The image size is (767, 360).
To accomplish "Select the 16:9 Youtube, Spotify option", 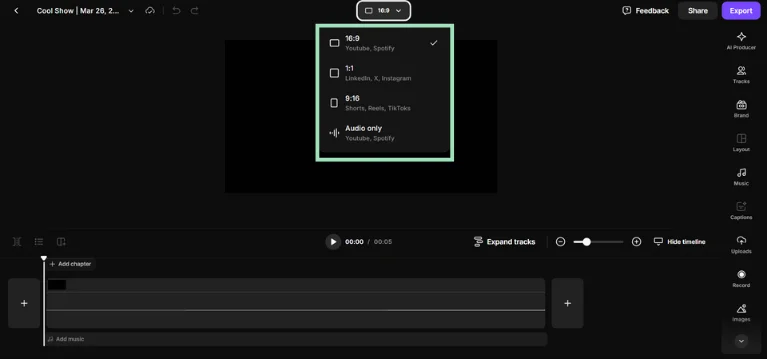I will coord(384,43).
